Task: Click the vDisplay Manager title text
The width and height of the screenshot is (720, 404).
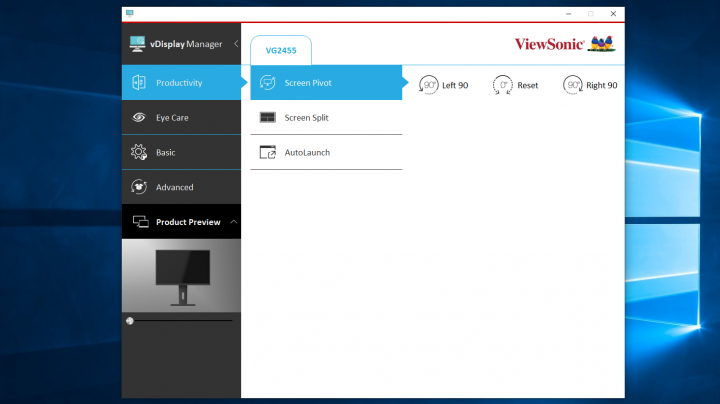Action: tap(186, 44)
